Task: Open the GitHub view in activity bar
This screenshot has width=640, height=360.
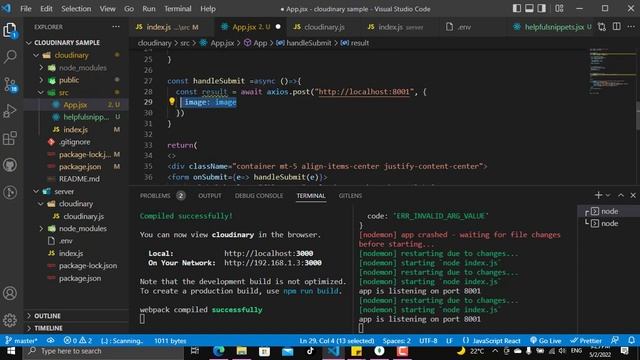Action: click(10, 165)
